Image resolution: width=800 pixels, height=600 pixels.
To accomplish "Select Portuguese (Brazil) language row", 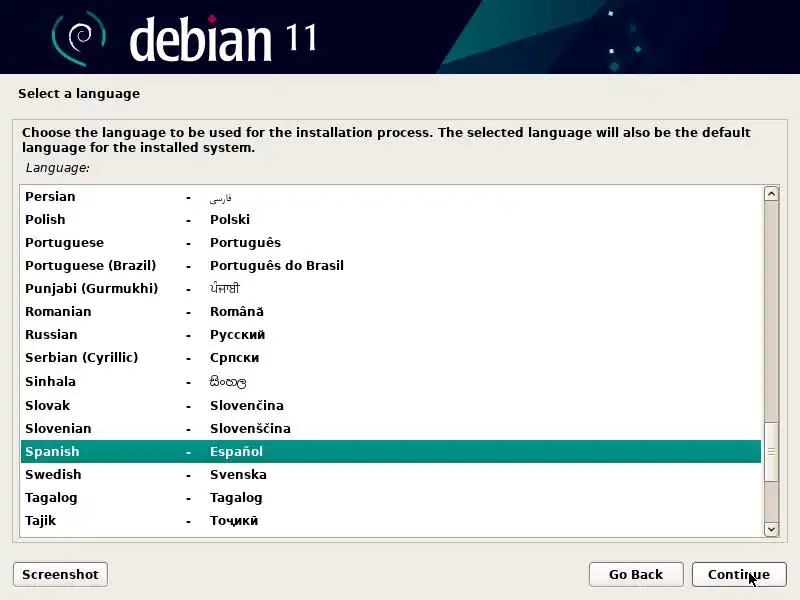I will pos(391,265).
